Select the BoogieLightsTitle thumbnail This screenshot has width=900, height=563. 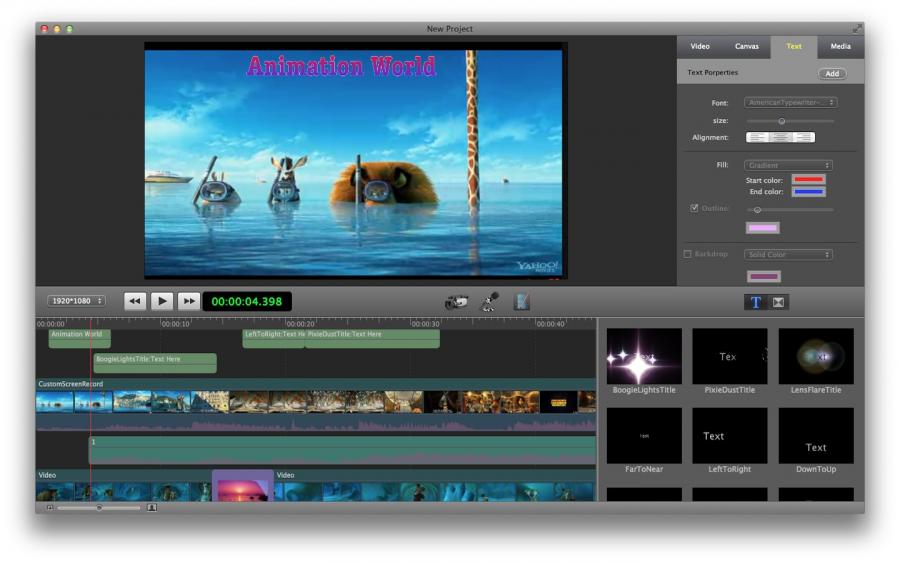[644, 356]
